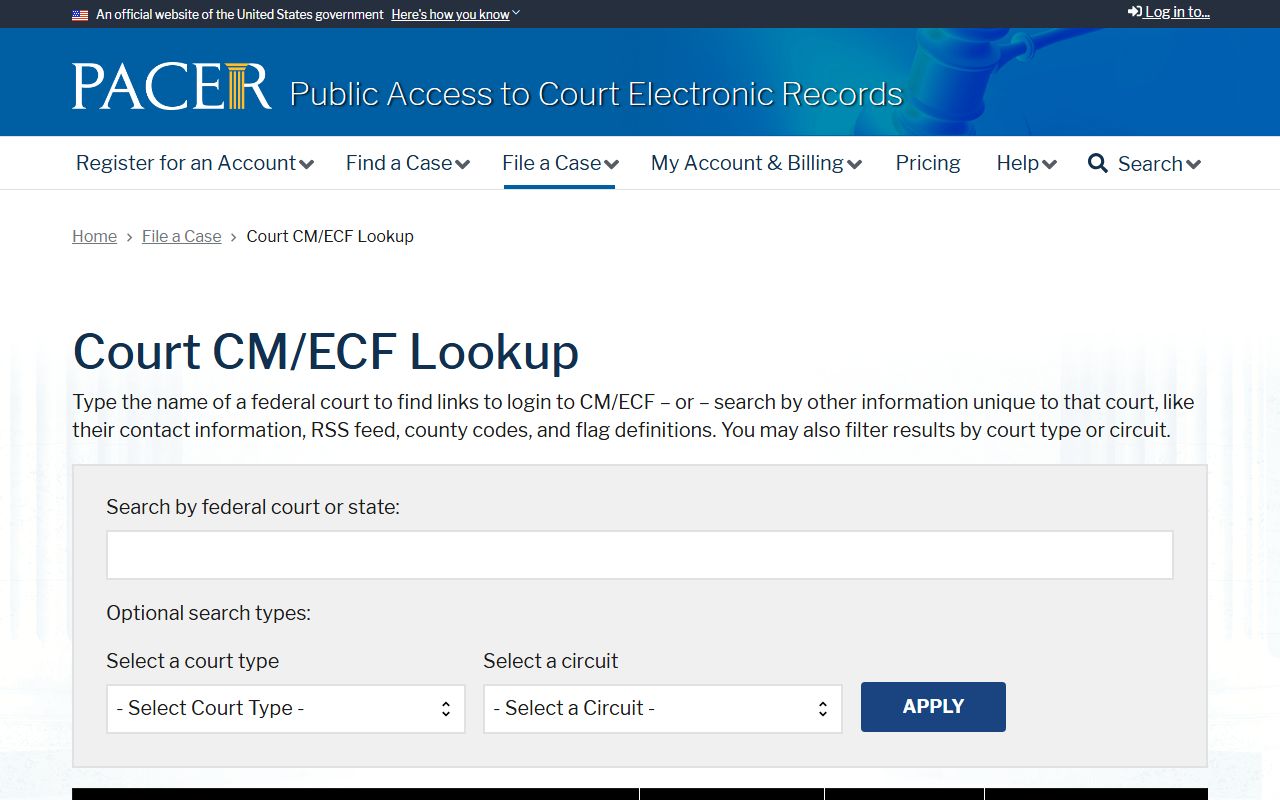The width and height of the screenshot is (1280, 800).
Task: Click the APPLY button
Action: 933,706
